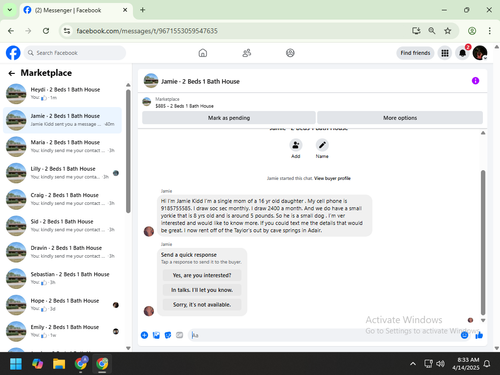Viewport: 500px width, 375px height.
Task: Open Chrome three-dot menu
Action: tap(489, 31)
